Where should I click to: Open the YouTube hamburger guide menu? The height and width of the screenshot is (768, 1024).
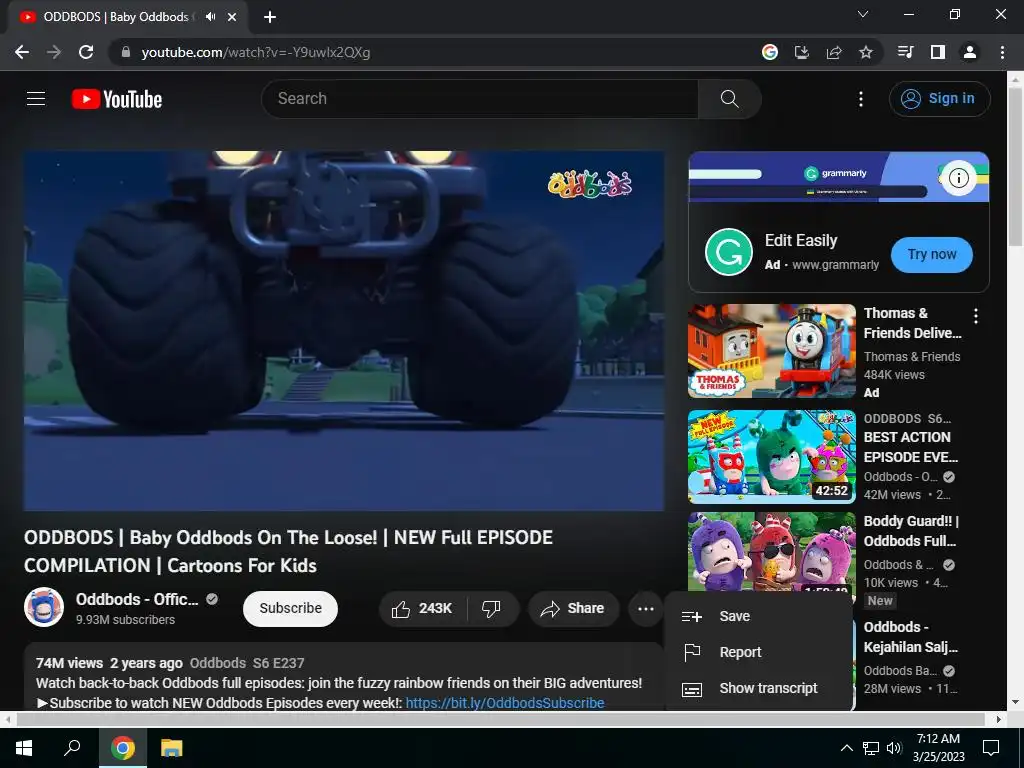point(36,99)
